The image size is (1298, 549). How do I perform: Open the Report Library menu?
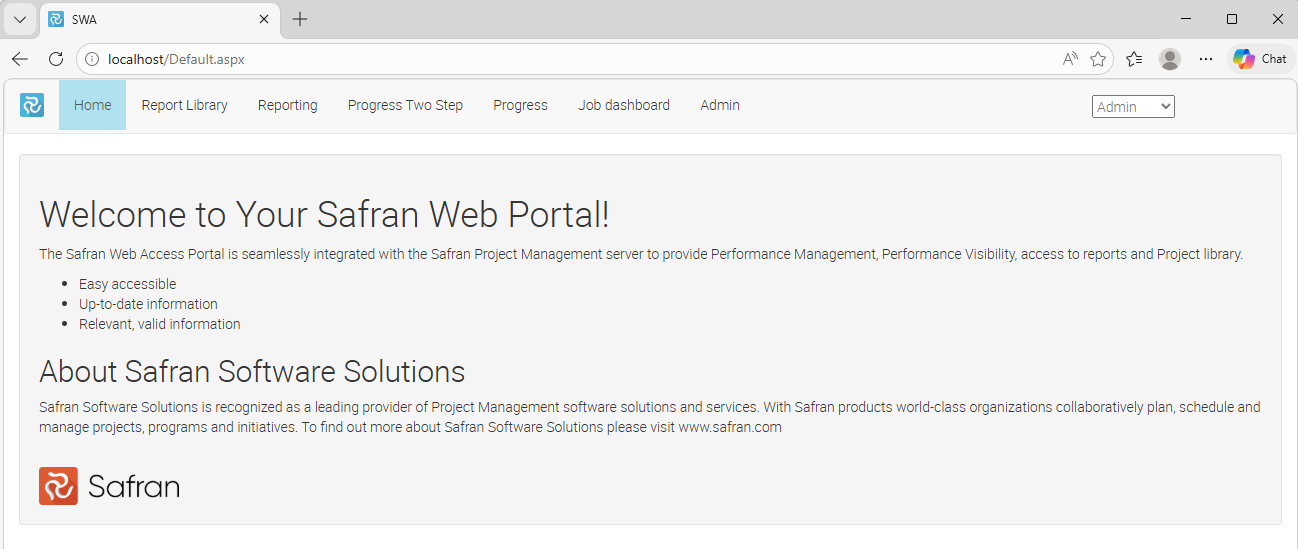pos(184,105)
